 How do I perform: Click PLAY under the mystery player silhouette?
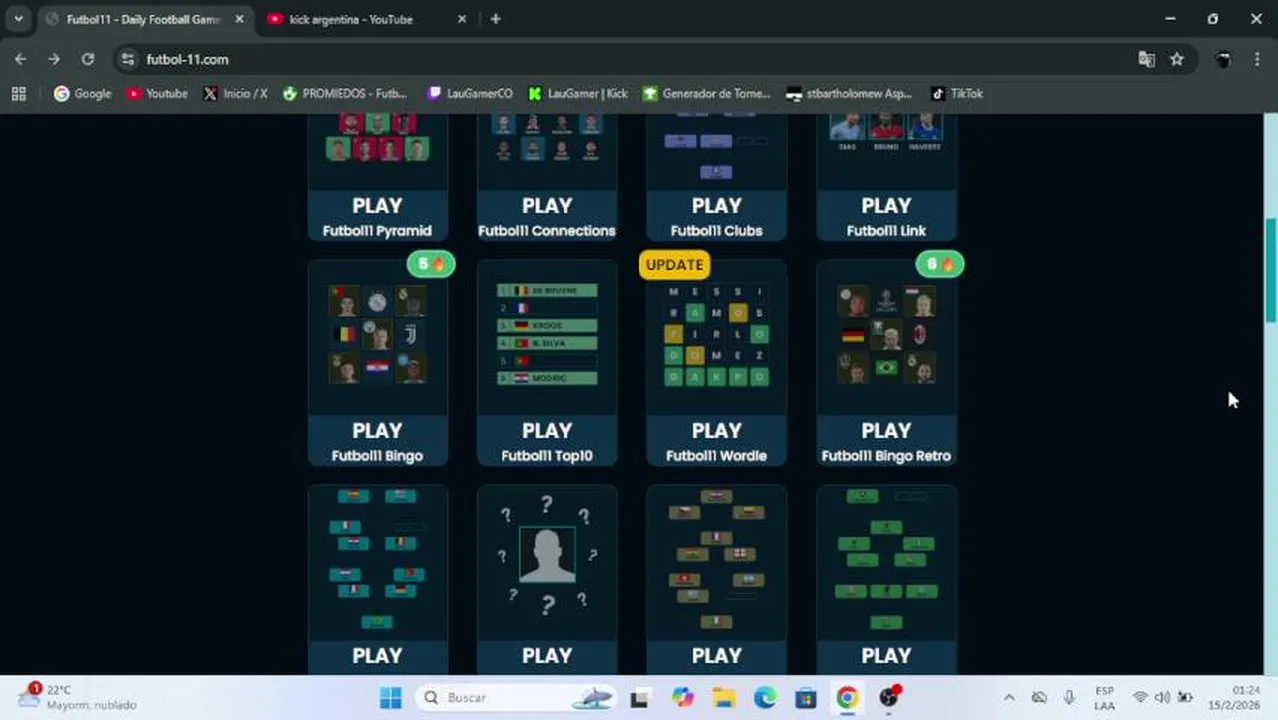click(547, 656)
